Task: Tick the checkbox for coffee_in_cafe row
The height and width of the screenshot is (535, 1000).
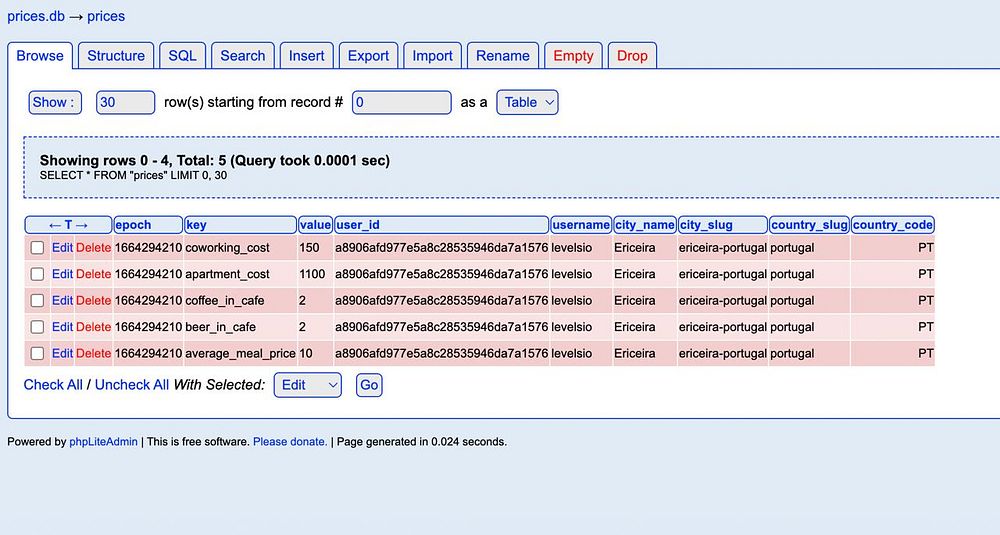Action: (37, 300)
